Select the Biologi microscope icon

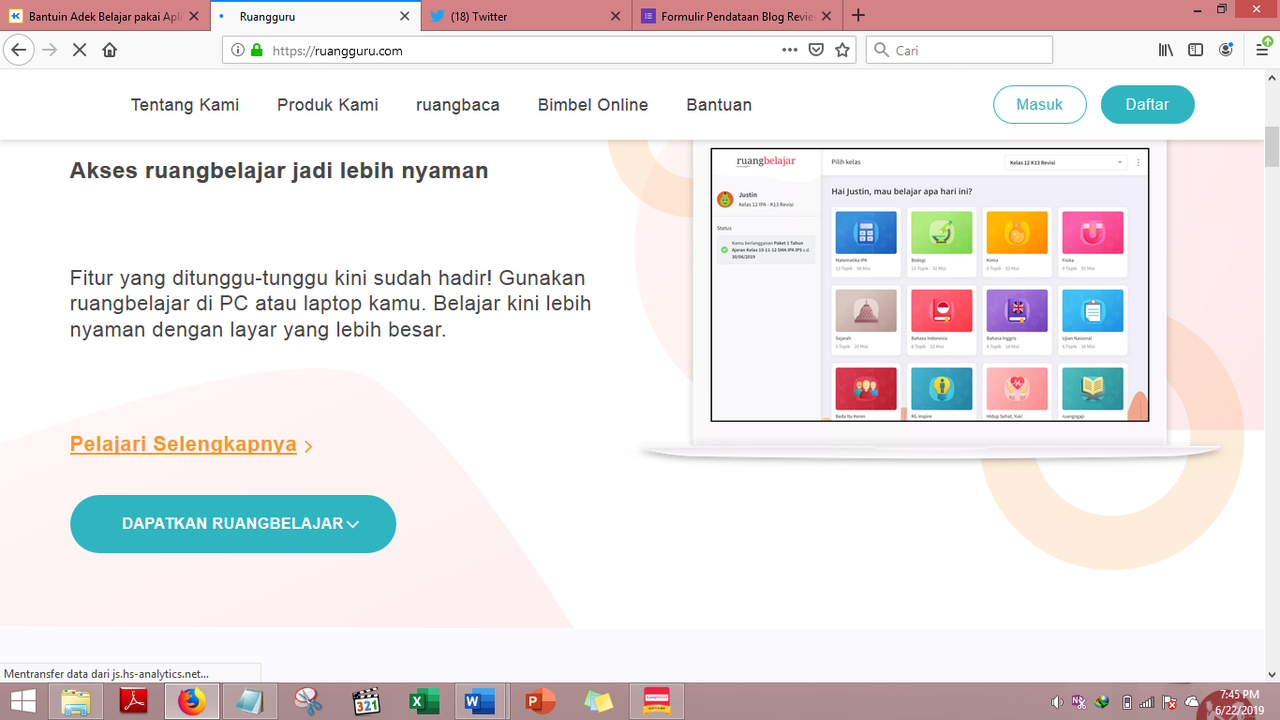[941, 232]
